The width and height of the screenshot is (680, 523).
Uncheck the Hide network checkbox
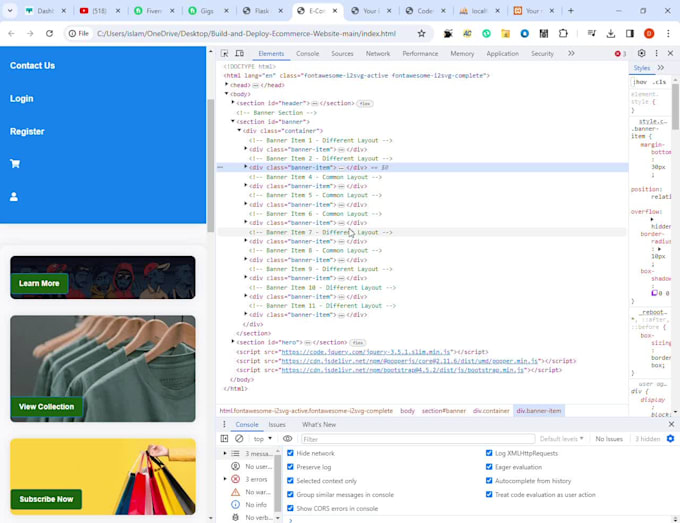click(x=291, y=453)
